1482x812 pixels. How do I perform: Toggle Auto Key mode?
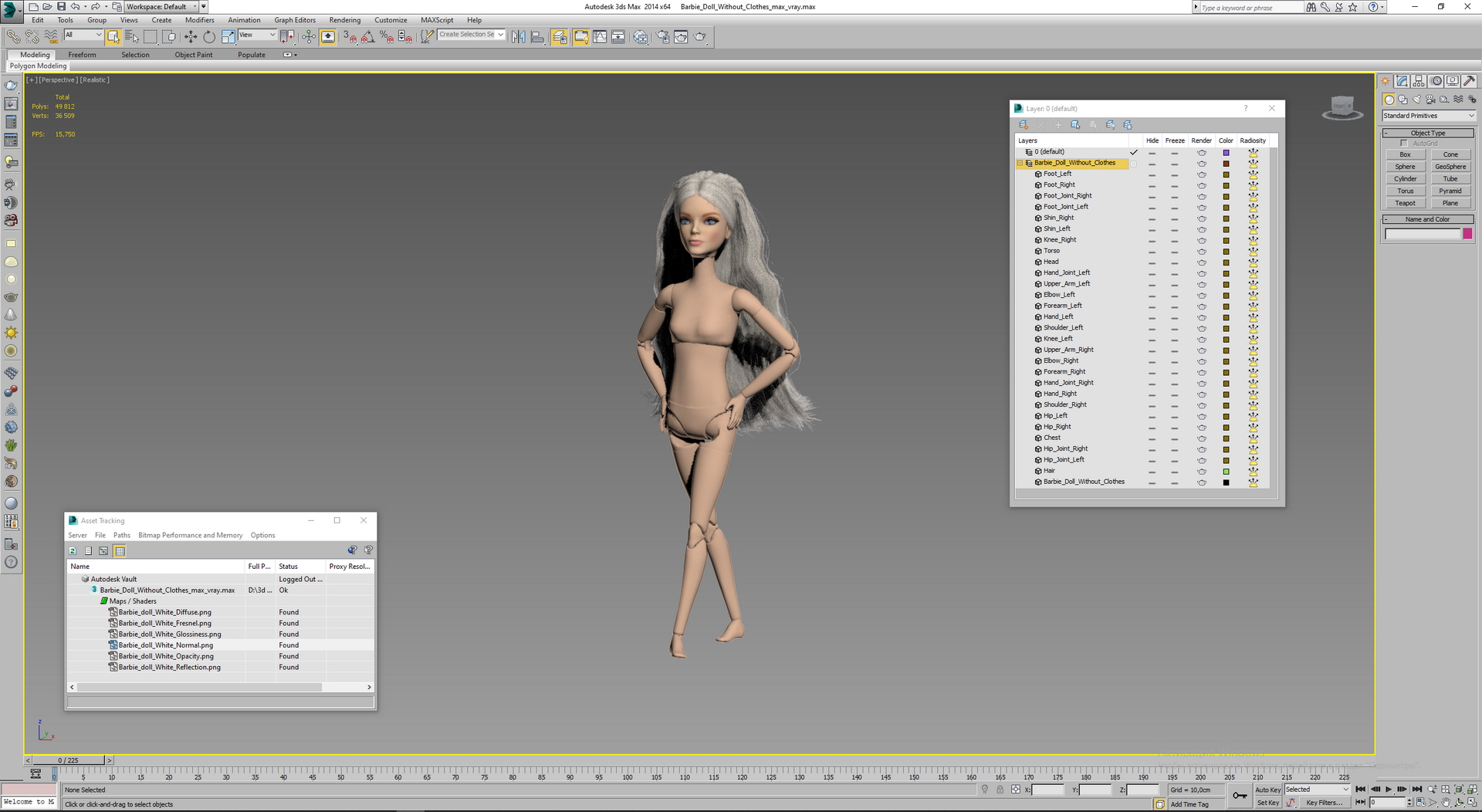[x=1267, y=790]
